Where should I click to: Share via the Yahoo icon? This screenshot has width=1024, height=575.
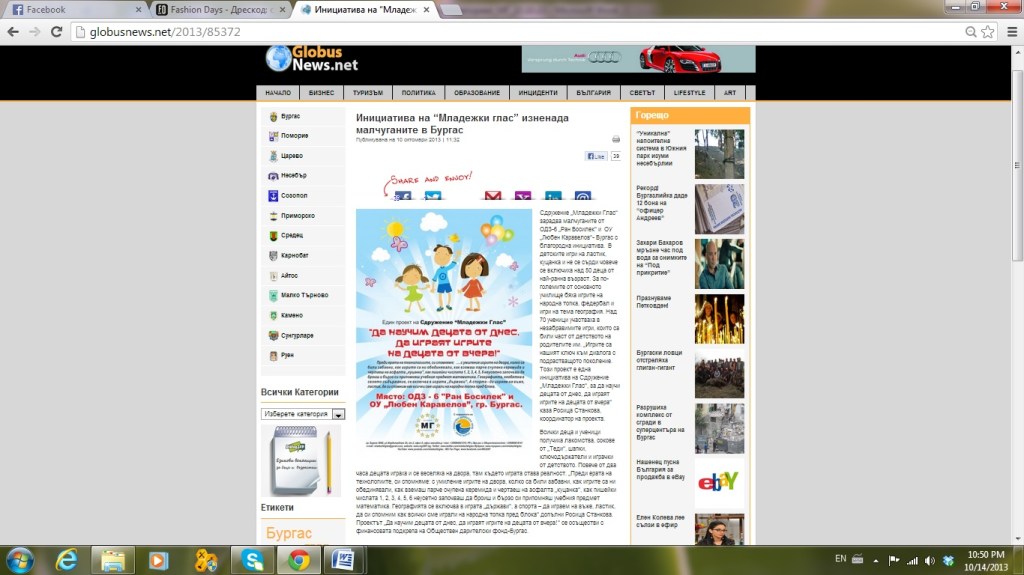[523, 197]
